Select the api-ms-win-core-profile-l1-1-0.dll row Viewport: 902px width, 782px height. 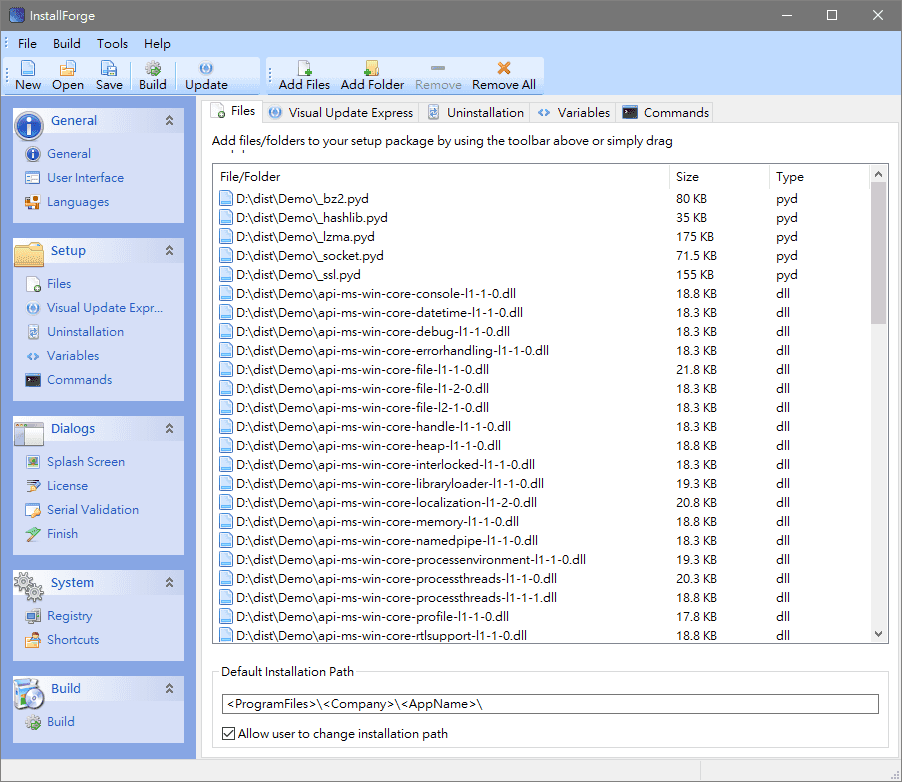[x=541, y=616]
